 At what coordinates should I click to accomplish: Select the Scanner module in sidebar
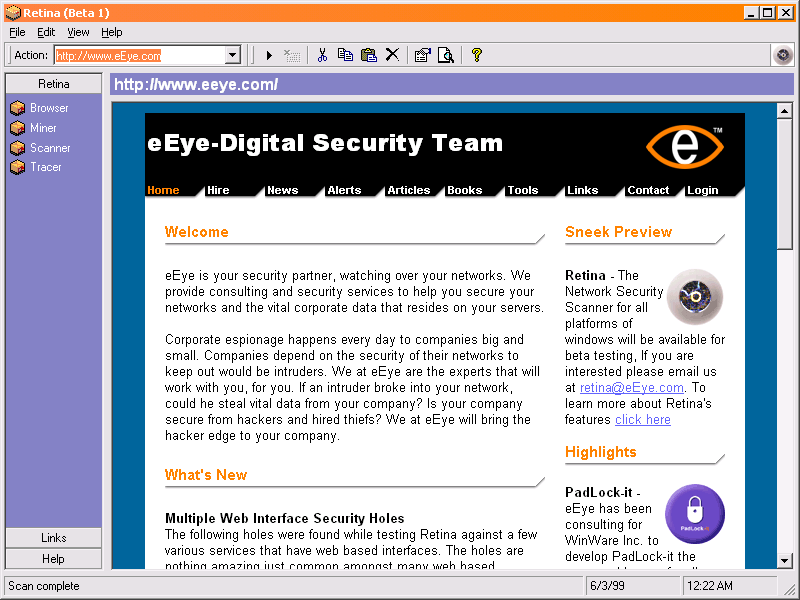click(49, 148)
